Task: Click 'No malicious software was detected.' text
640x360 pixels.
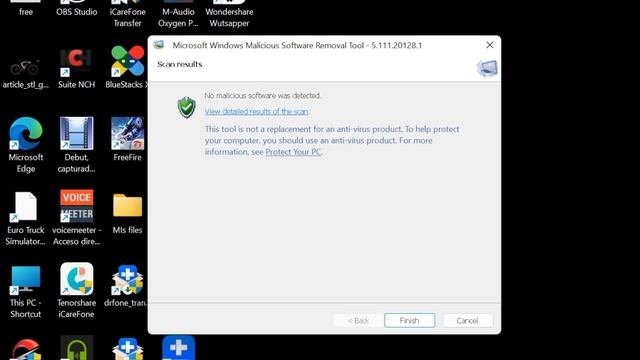Action: point(263,96)
